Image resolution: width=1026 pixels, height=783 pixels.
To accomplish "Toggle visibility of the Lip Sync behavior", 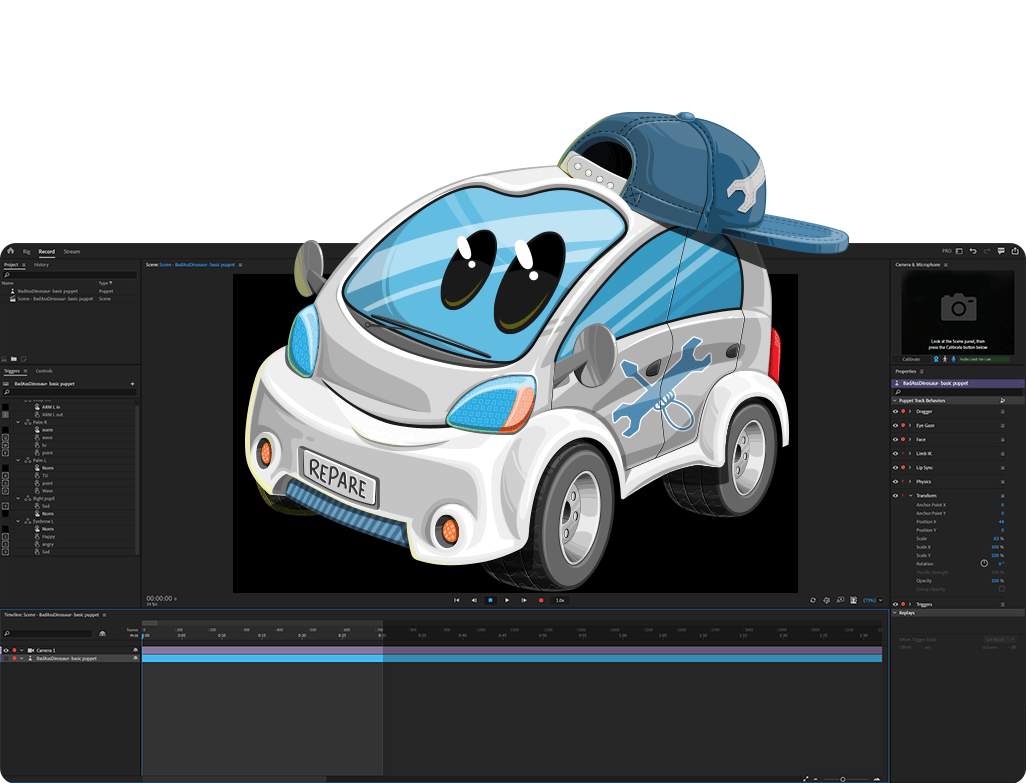I will [895, 467].
